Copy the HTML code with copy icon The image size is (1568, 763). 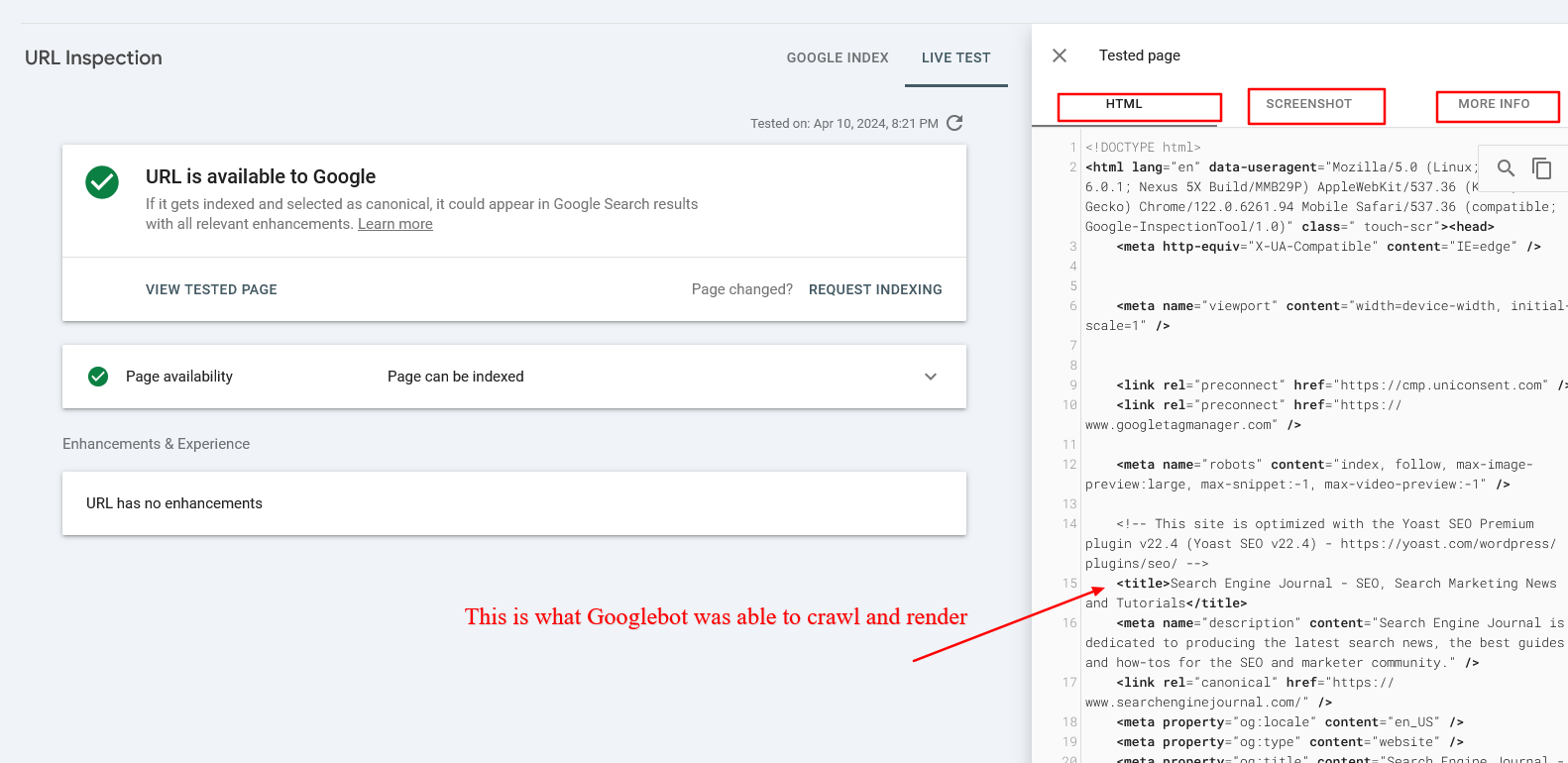pos(1541,168)
